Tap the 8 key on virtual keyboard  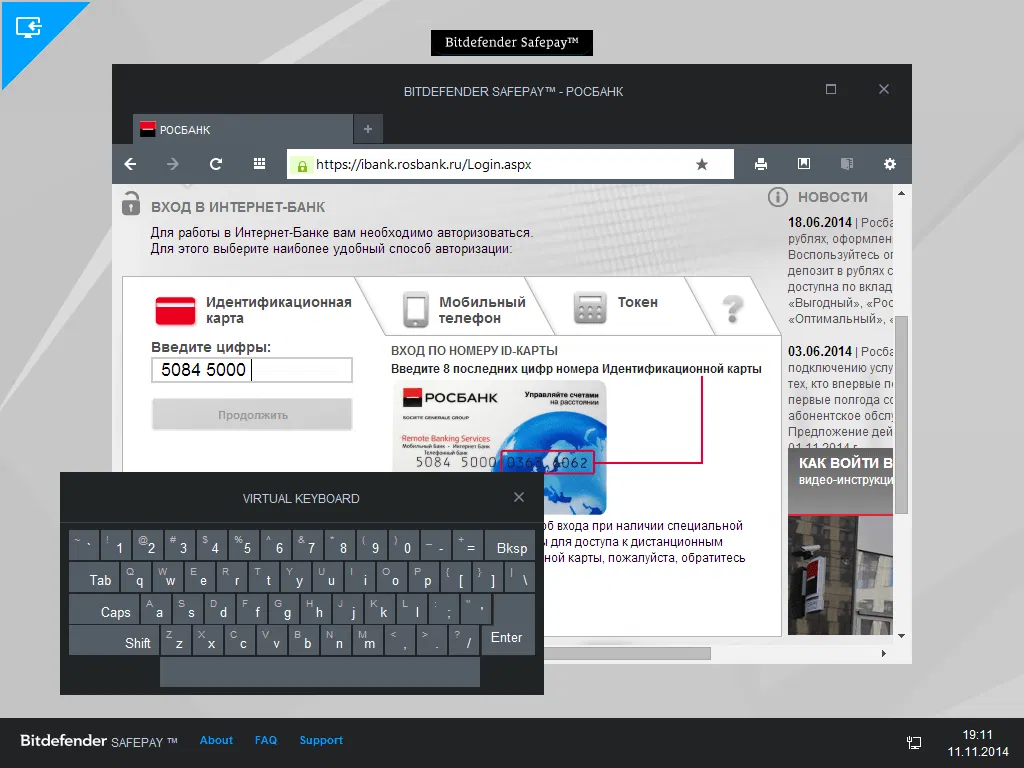[x=340, y=545]
